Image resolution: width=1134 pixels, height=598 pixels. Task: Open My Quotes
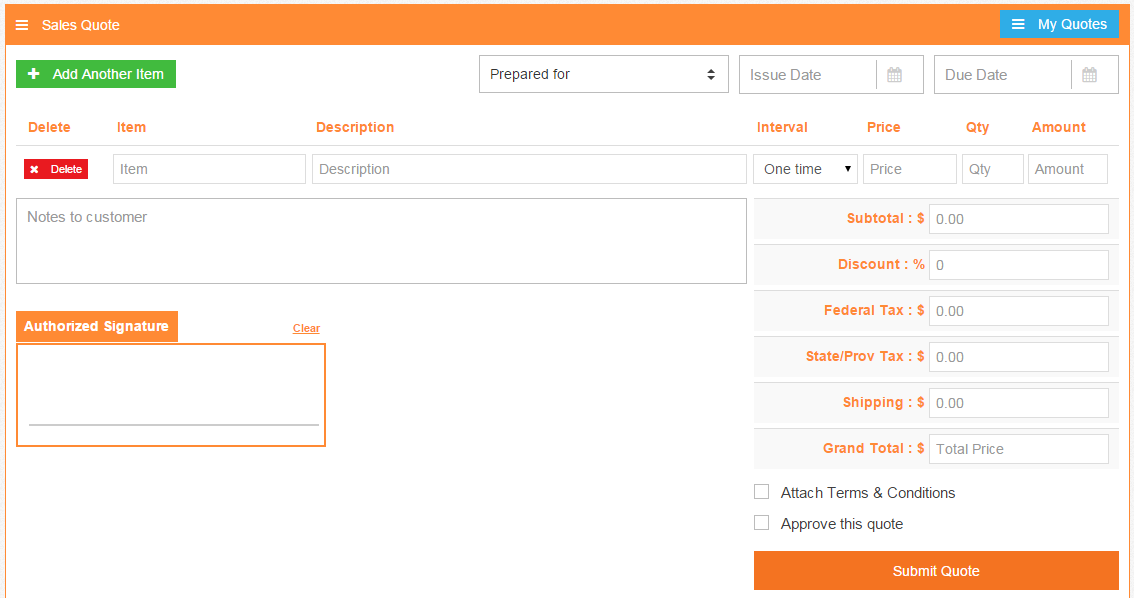click(x=1059, y=23)
